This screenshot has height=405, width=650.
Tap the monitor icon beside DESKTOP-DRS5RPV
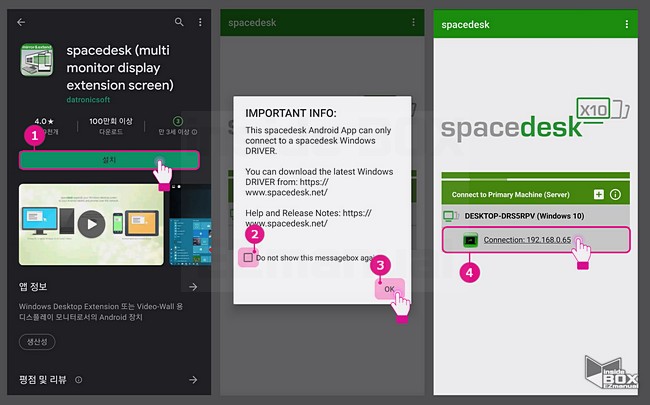tap(451, 216)
